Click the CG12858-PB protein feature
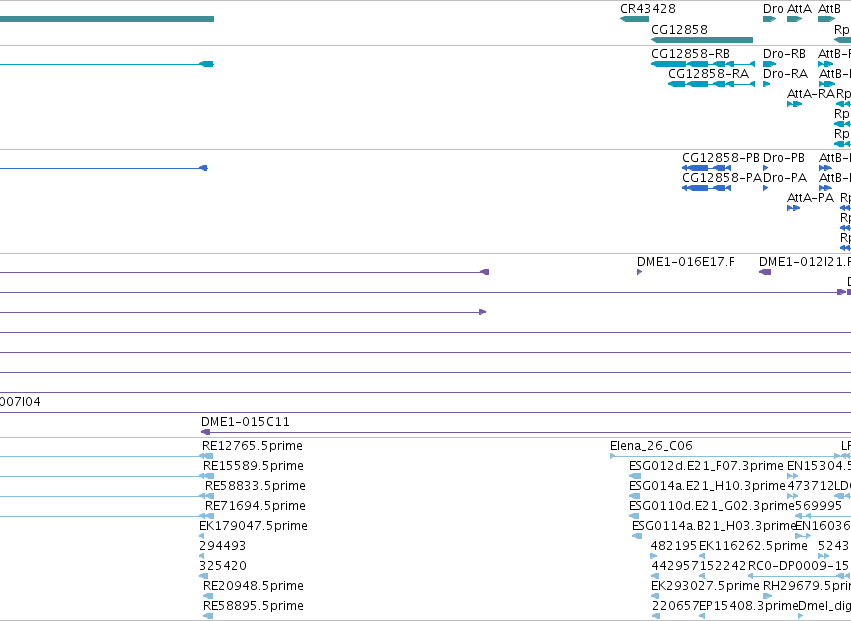The width and height of the screenshot is (851, 621). [x=706, y=168]
